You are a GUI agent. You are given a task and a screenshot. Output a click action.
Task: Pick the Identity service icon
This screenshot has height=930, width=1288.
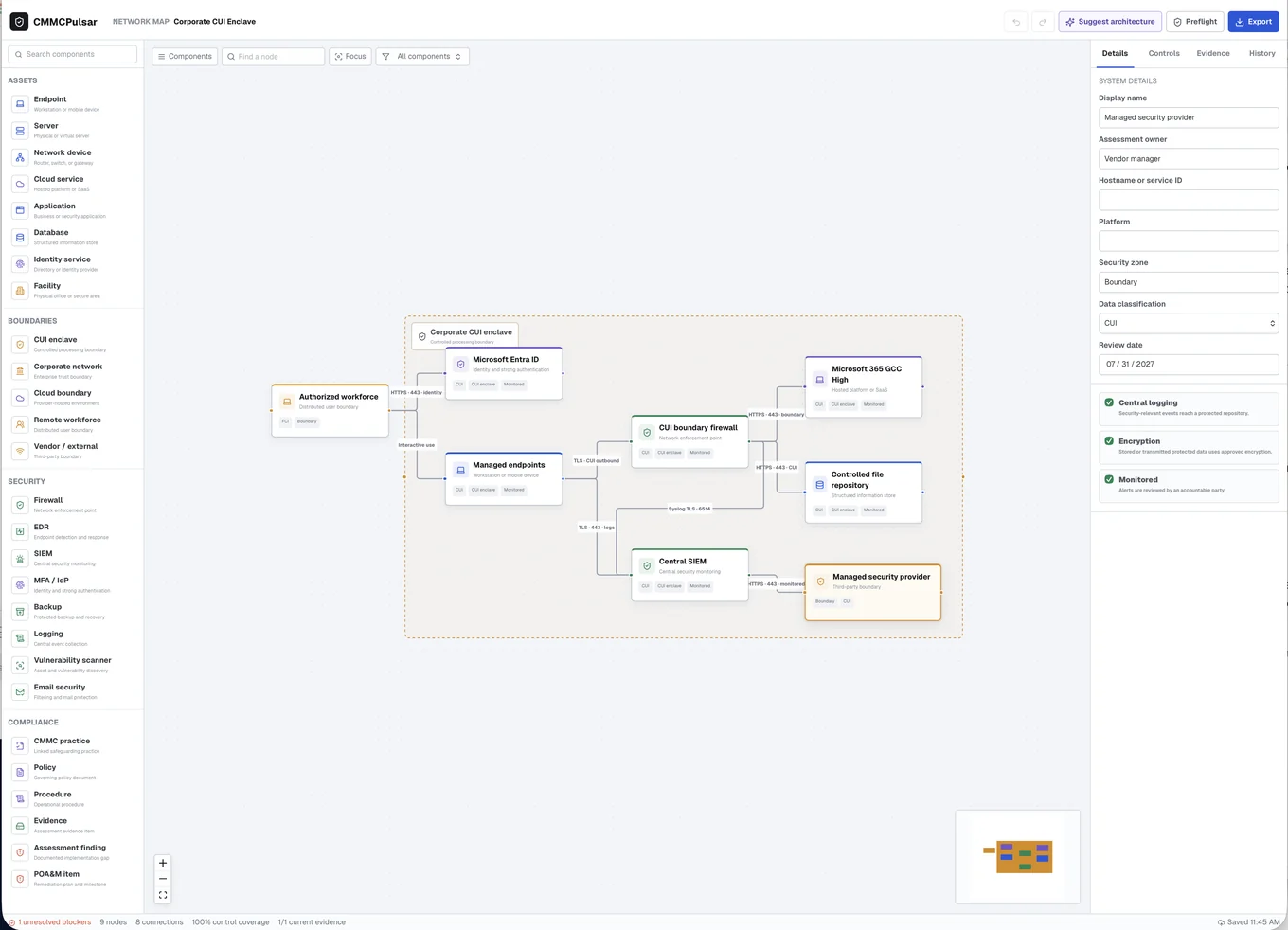click(20, 264)
